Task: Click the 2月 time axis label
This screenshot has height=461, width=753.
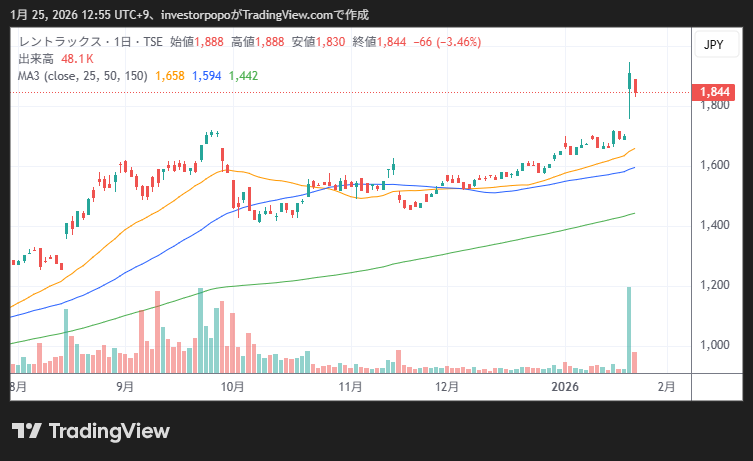Action: [x=667, y=386]
